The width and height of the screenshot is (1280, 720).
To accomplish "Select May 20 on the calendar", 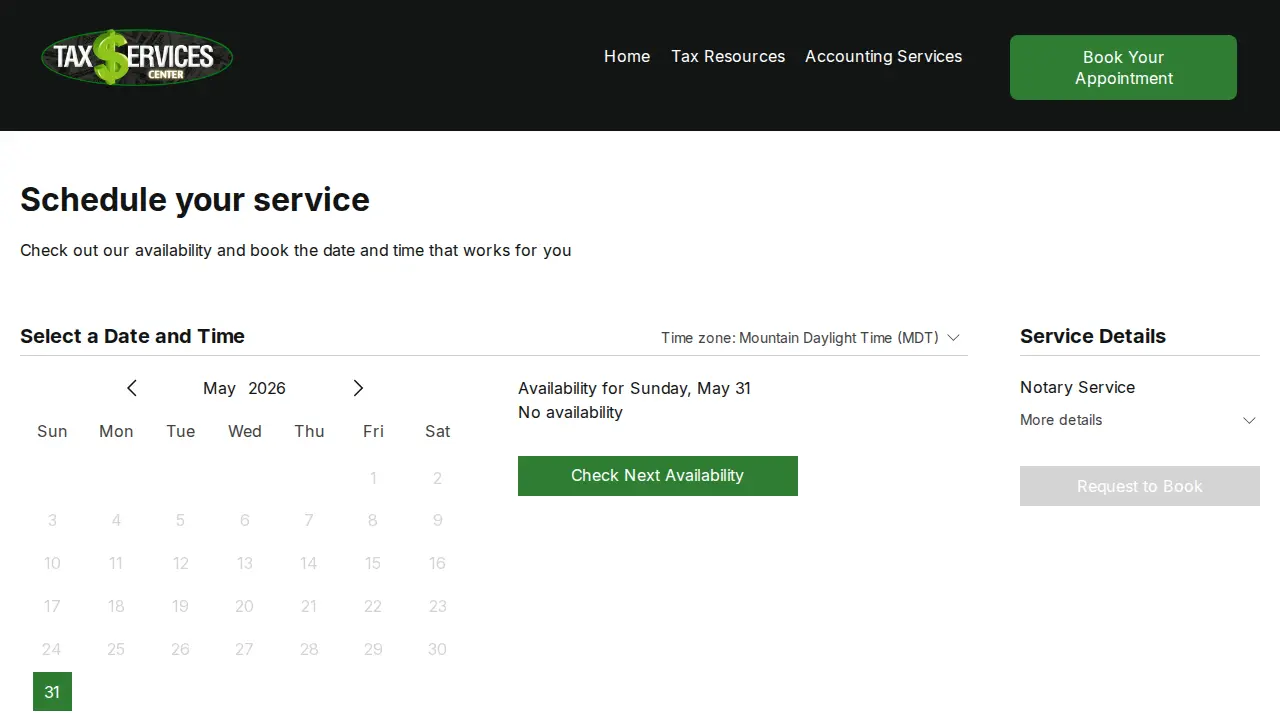I will [245, 606].
